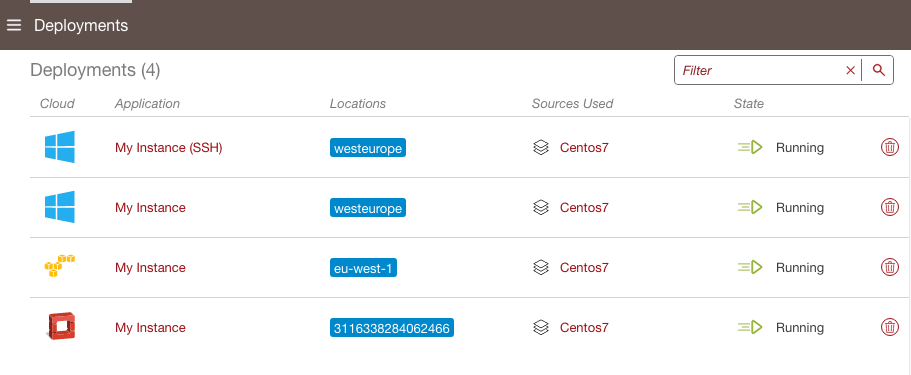Click the search magnifier icon in filter box

click(x=878, y=70)
